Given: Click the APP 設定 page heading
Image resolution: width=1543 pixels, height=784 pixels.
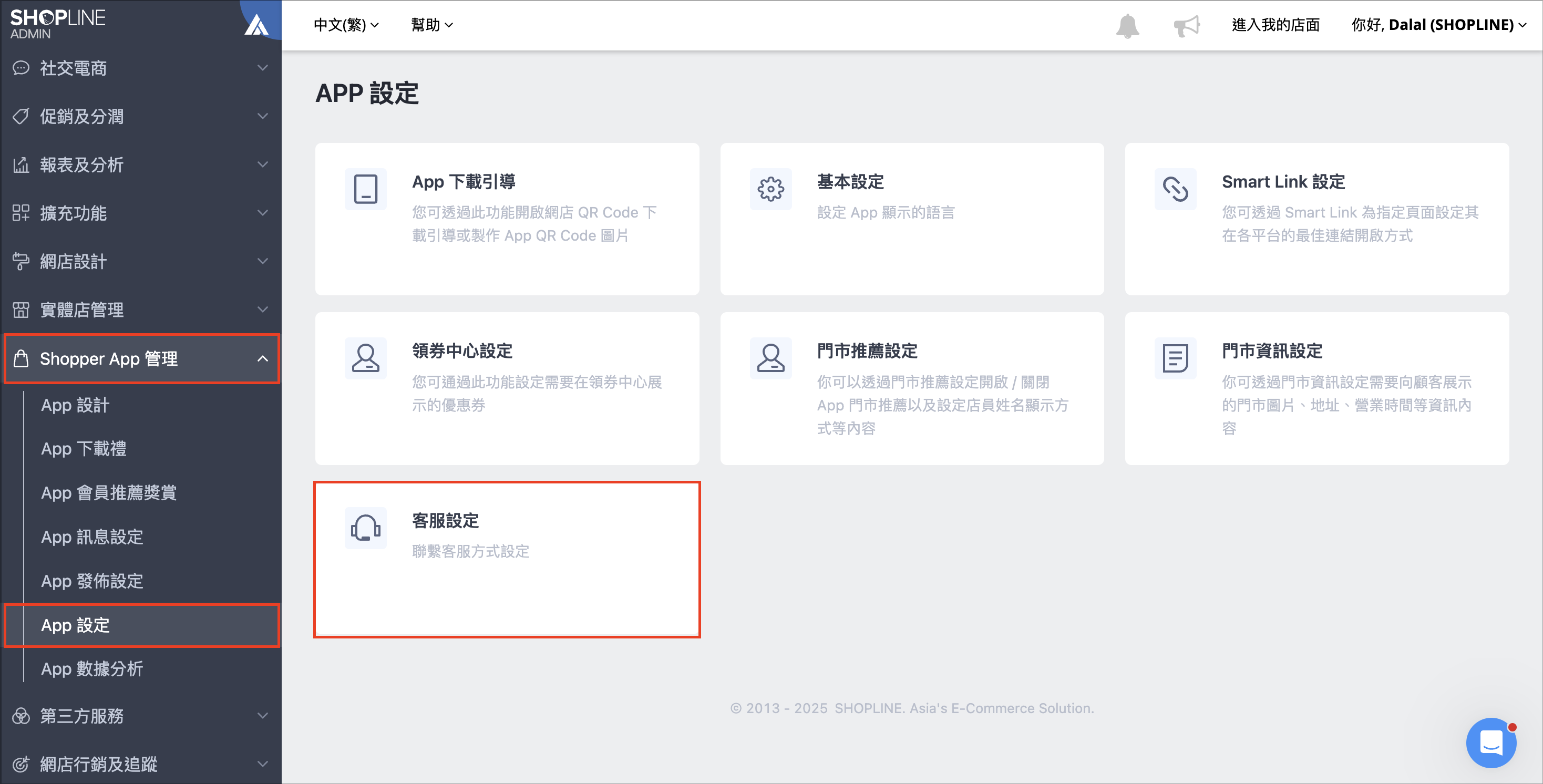Looking at the screenshot, I should pyautogui.click(x=367, y=94).
